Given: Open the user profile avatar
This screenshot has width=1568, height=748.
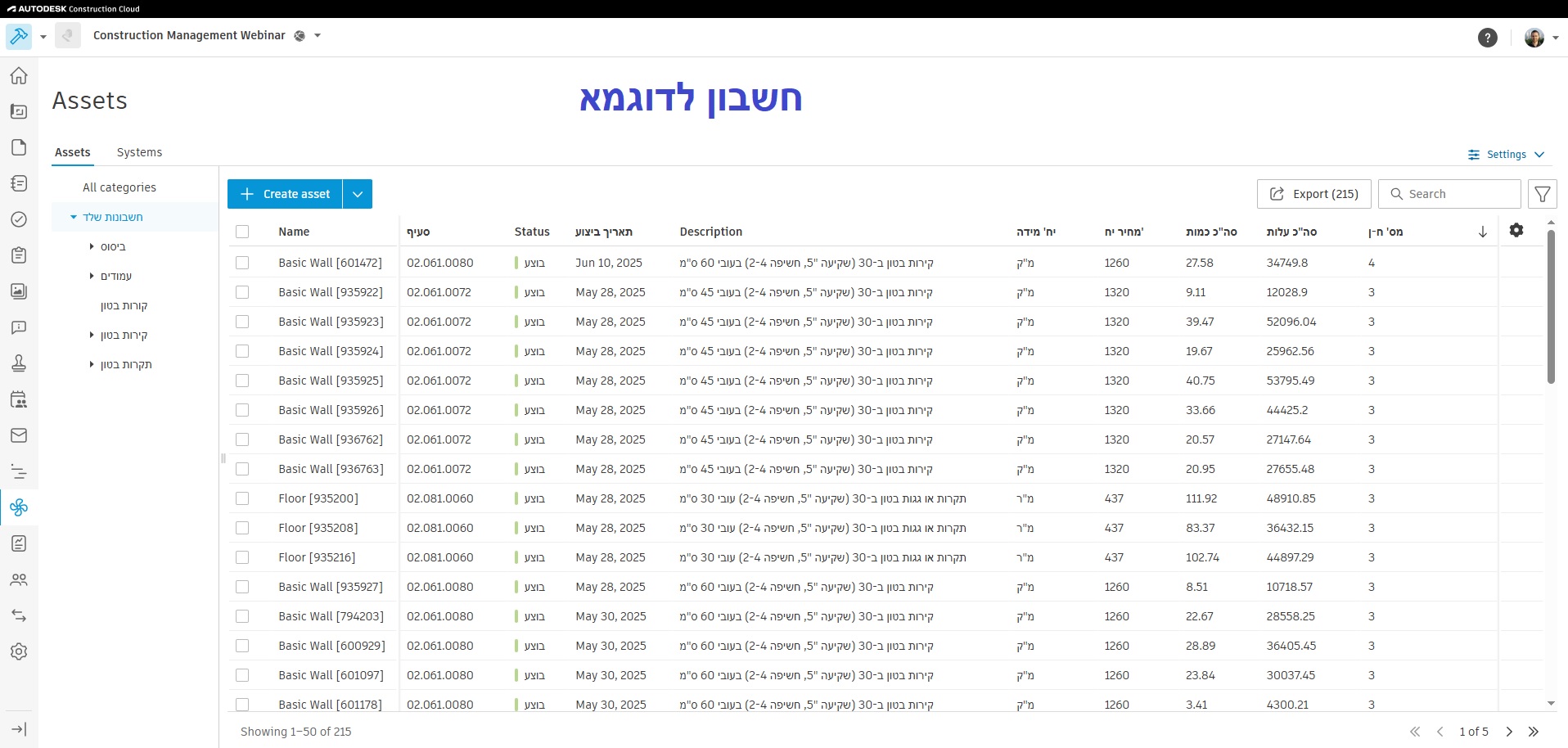Looking at the screenshot, I should pos(1534,38).
